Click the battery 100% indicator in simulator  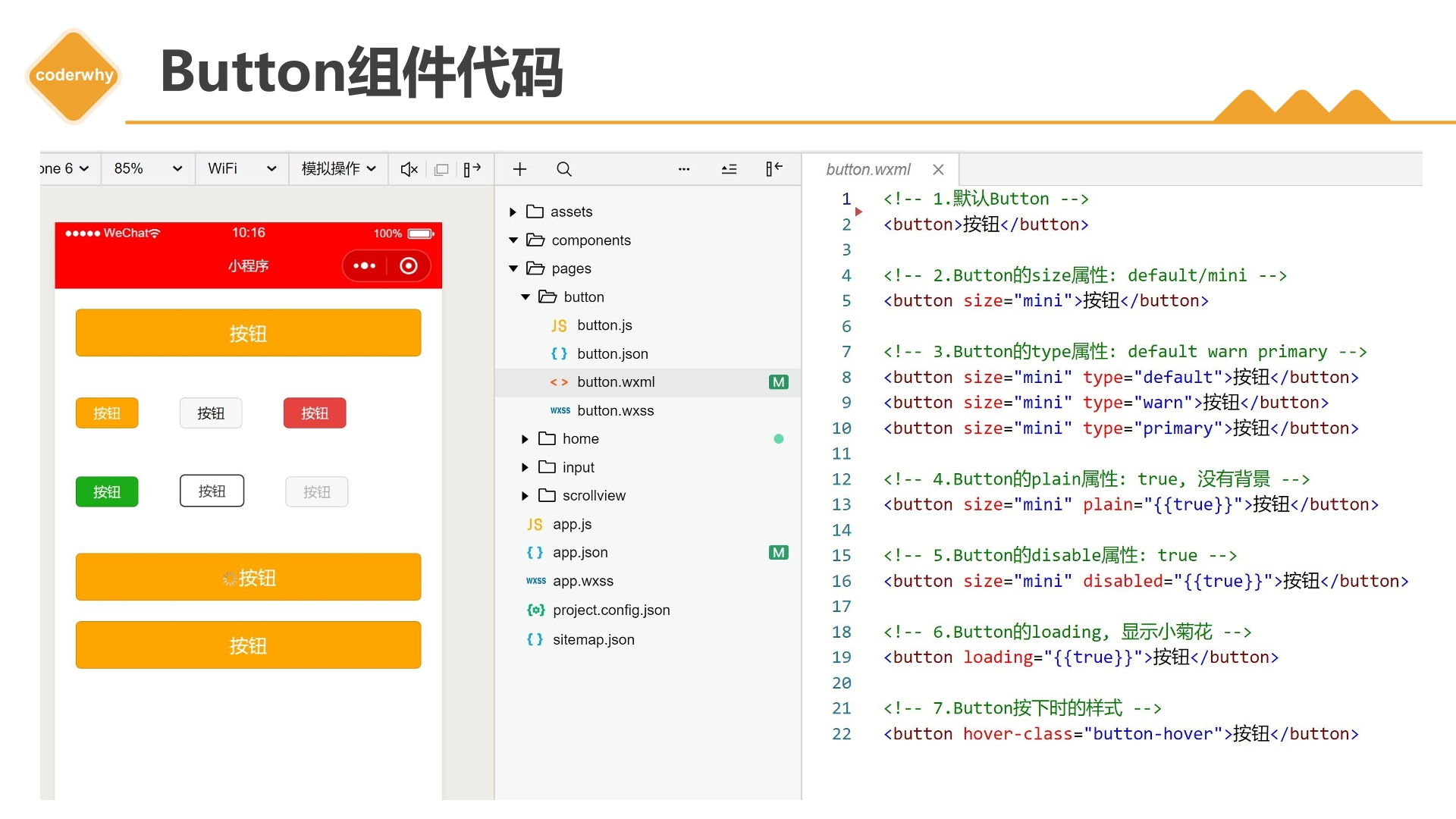point(403,234)
